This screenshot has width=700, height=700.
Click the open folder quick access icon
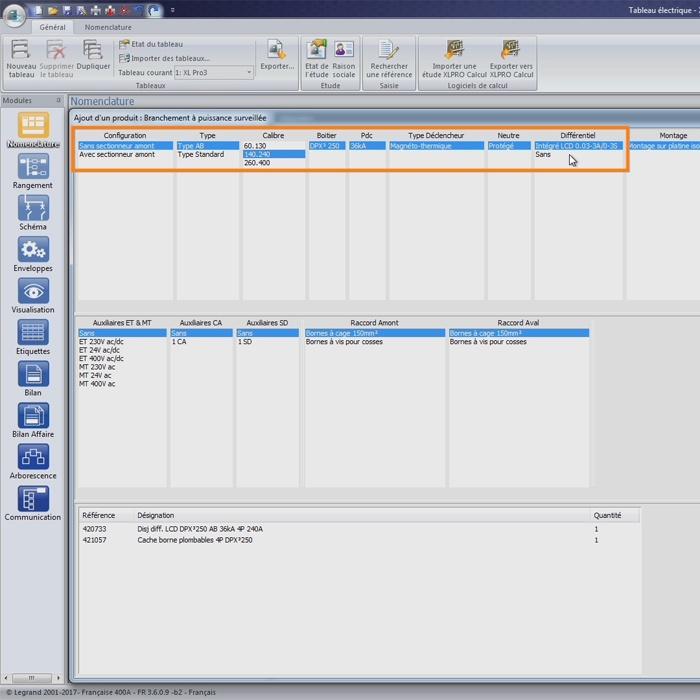[53, 10]
